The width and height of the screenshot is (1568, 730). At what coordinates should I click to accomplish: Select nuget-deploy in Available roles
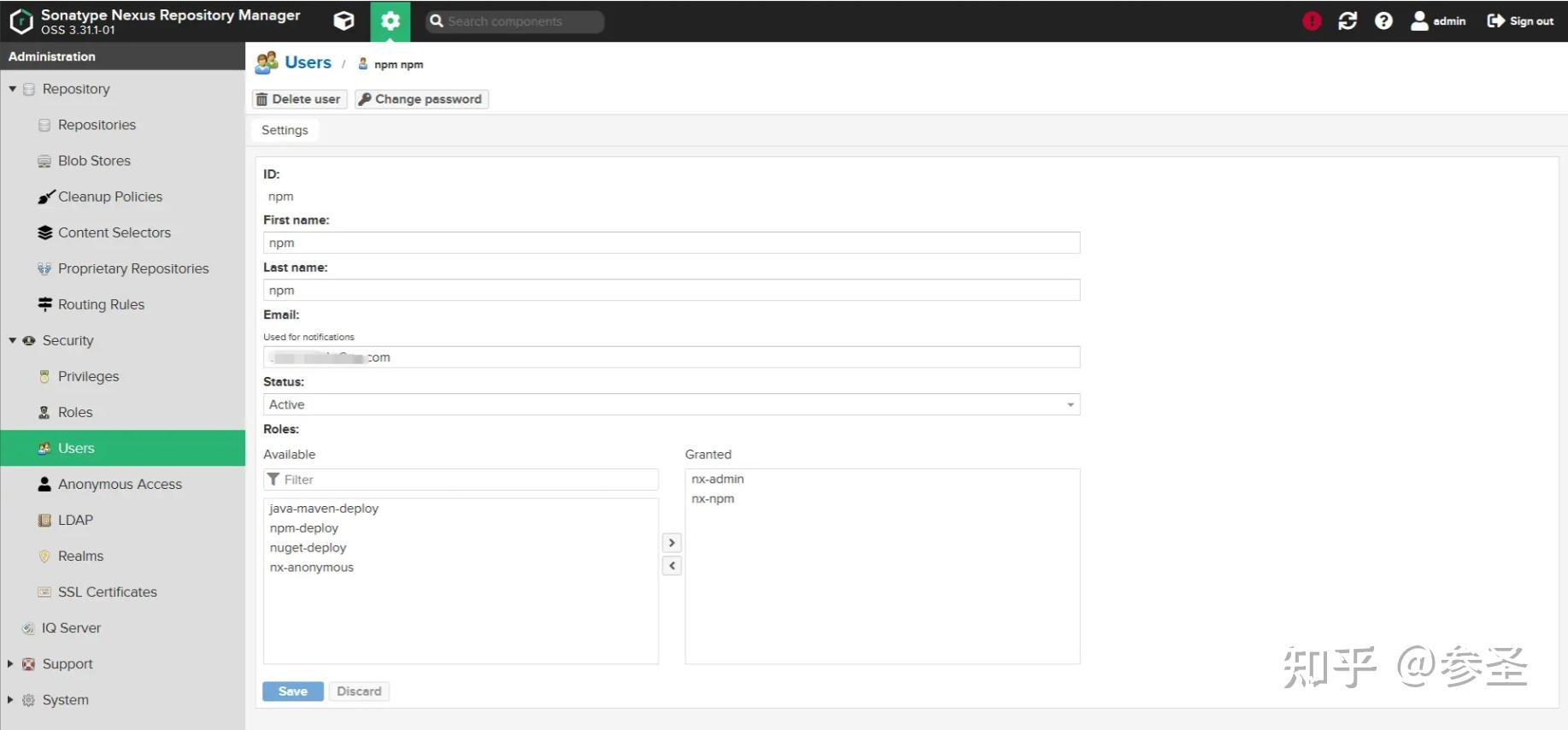[x=308, y=548]
